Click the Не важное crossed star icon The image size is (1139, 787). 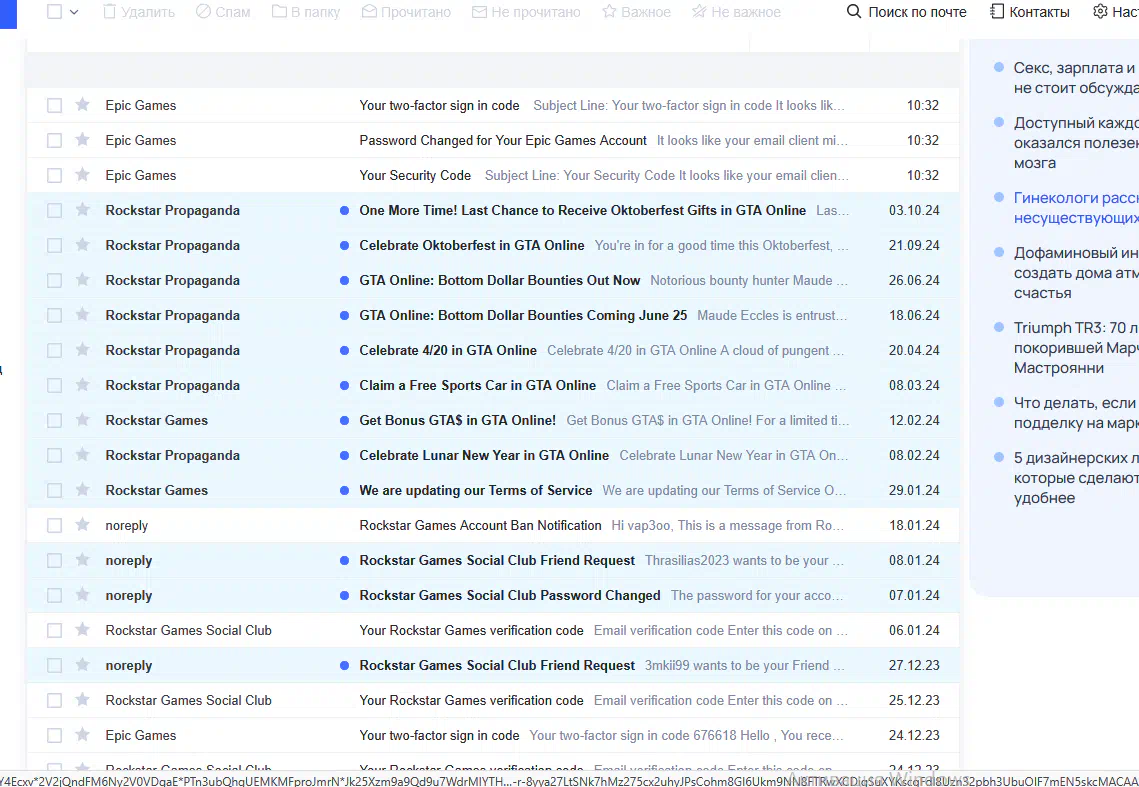[699, 12]
